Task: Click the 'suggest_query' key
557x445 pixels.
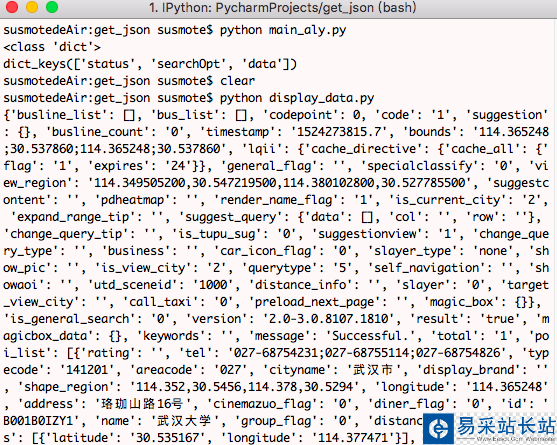Action: [230, 217]
